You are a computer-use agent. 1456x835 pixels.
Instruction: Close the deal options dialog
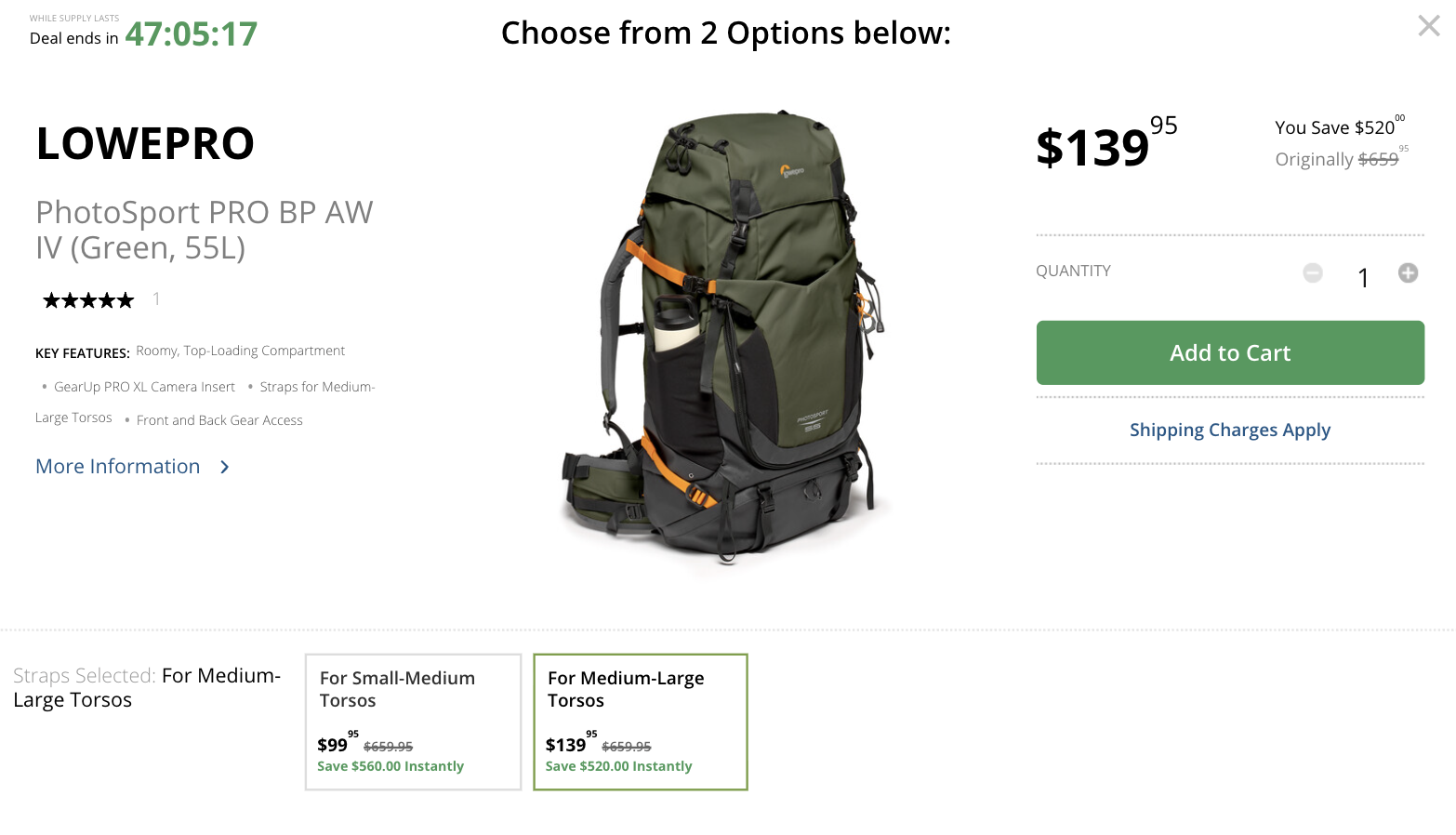tap(1428, 26)
